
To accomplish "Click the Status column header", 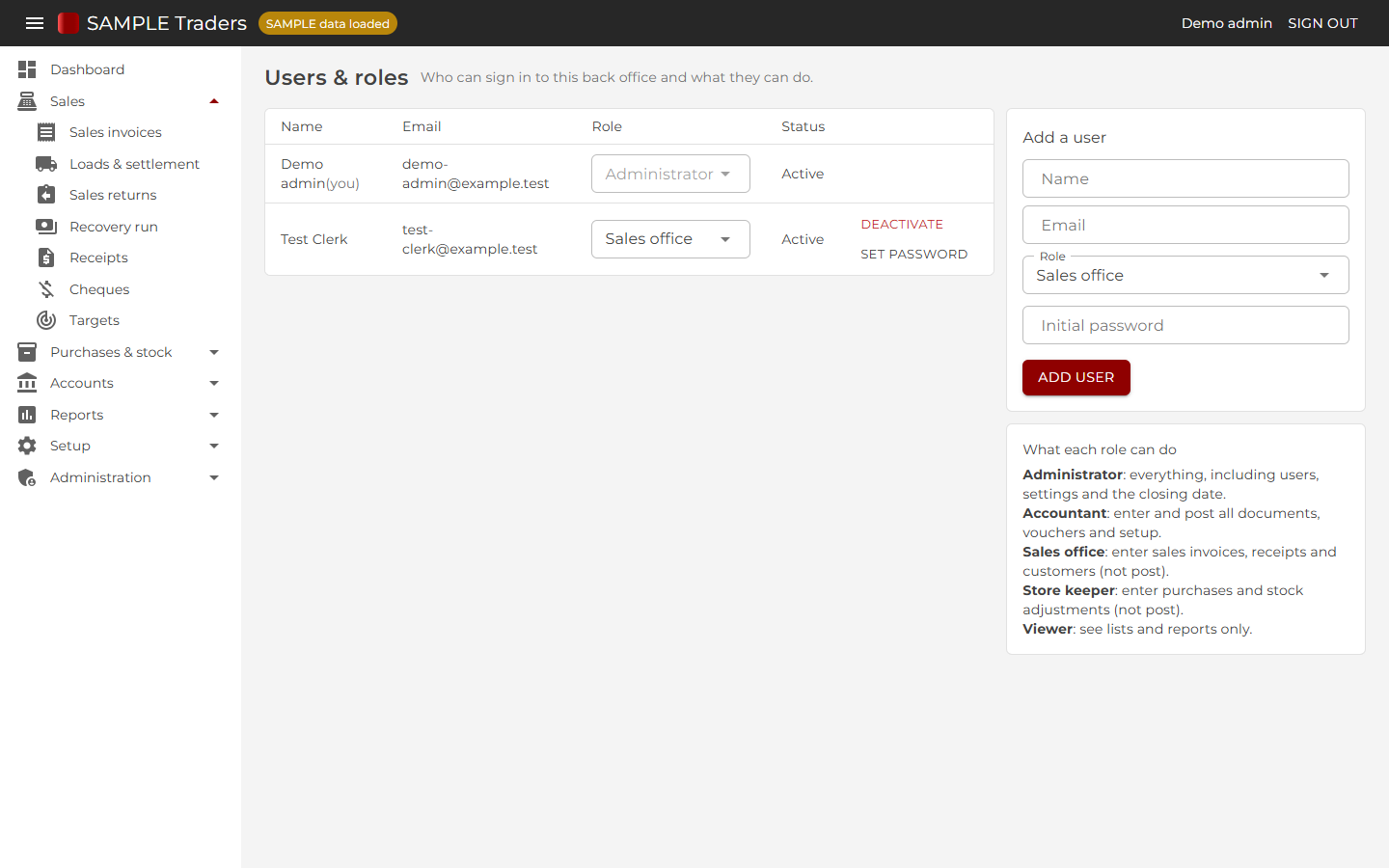I will (803, 126).
